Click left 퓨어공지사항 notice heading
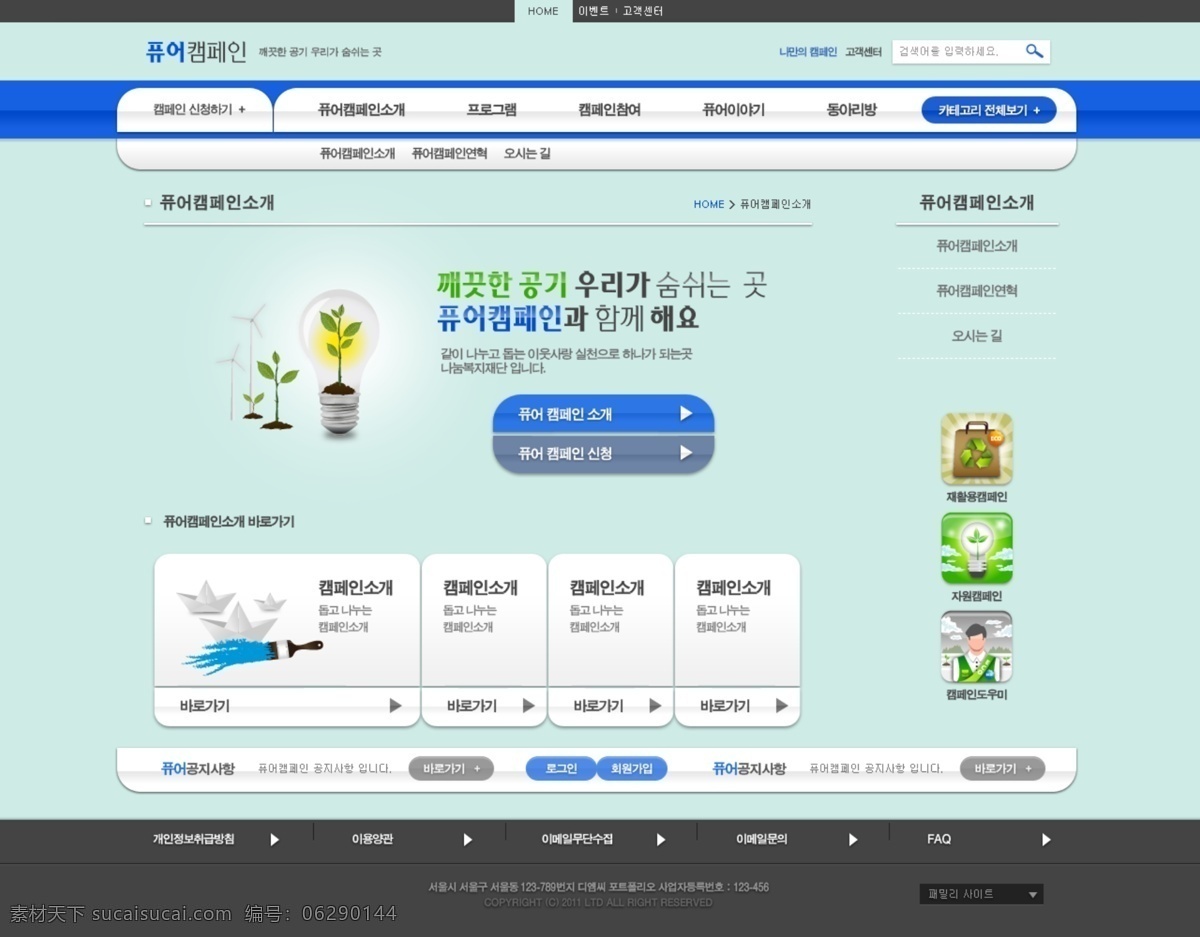Viewport: 1200px width, 937px height. (x=198, y=769)
